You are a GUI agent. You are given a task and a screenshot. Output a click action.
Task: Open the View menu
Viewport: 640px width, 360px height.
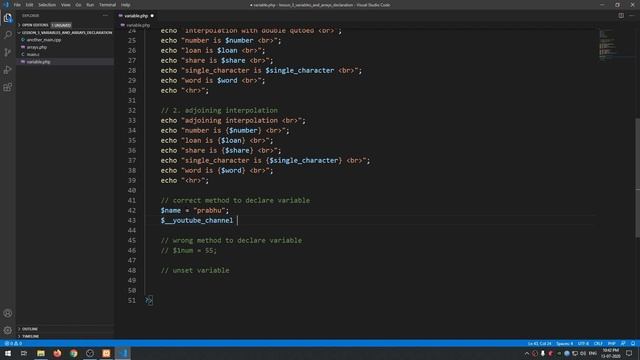[x=66, y=5]
